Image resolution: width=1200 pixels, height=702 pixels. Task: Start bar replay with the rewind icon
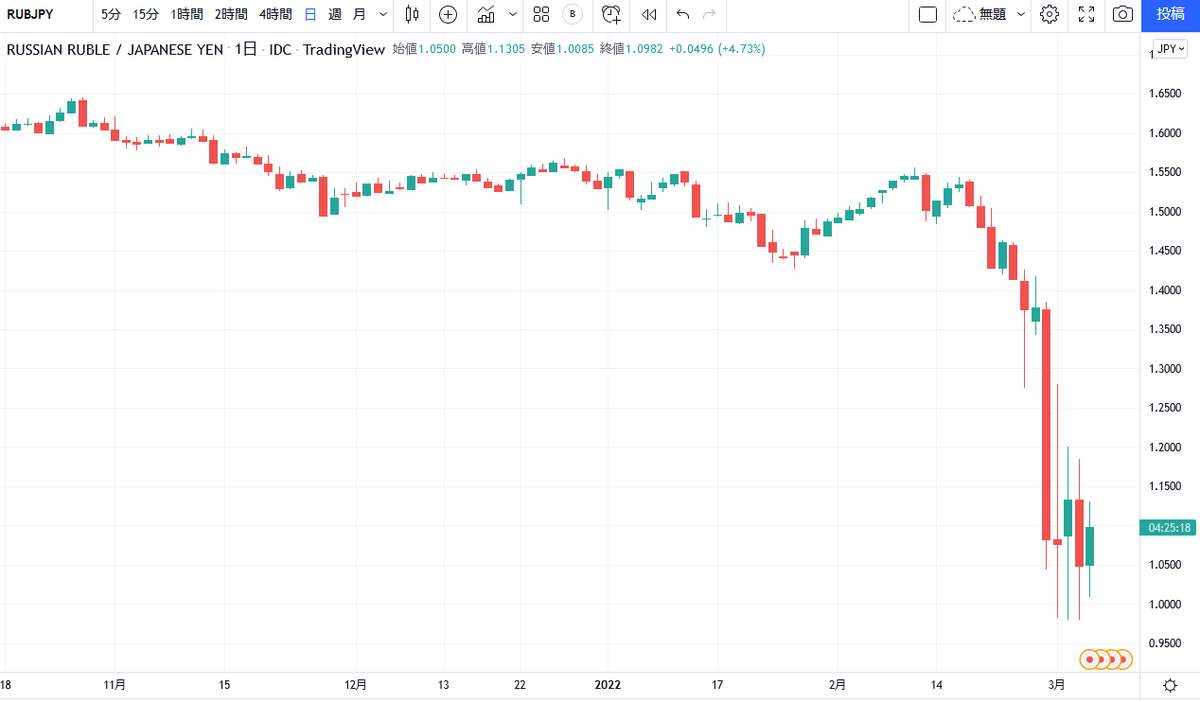click(x=649, y=14)
